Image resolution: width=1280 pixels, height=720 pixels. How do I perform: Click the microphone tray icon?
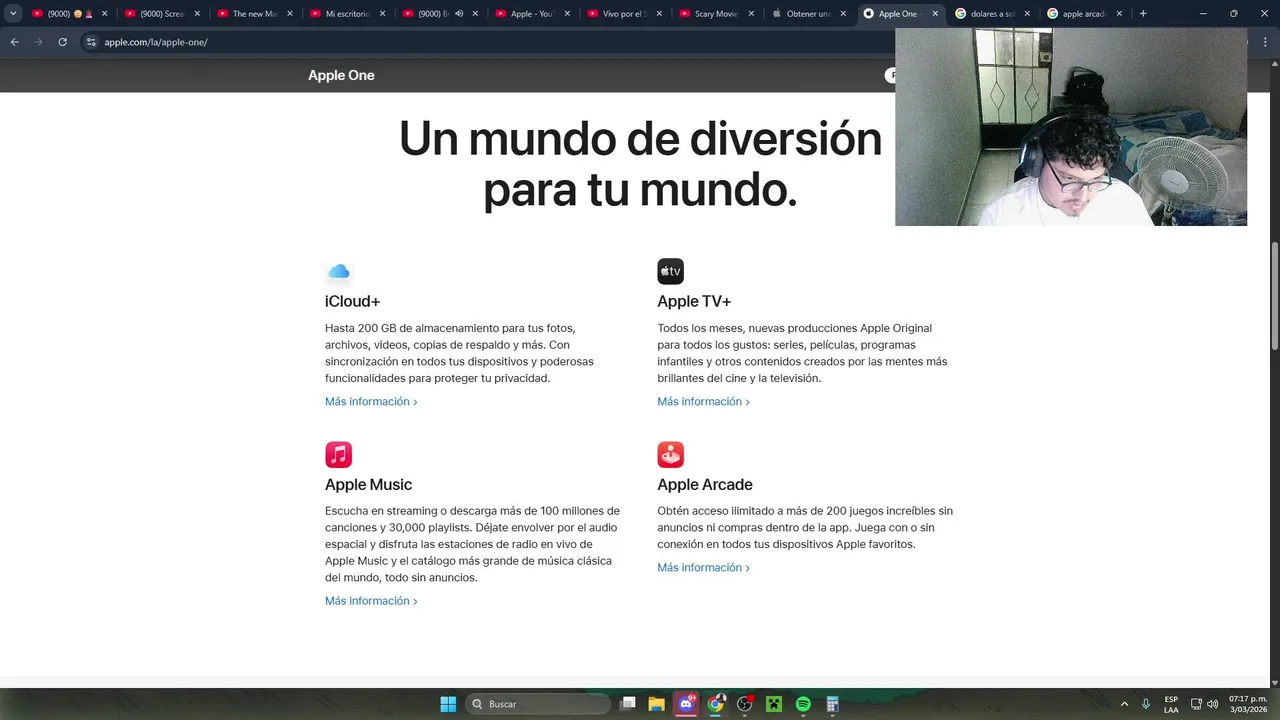[x=1146, y=704]
